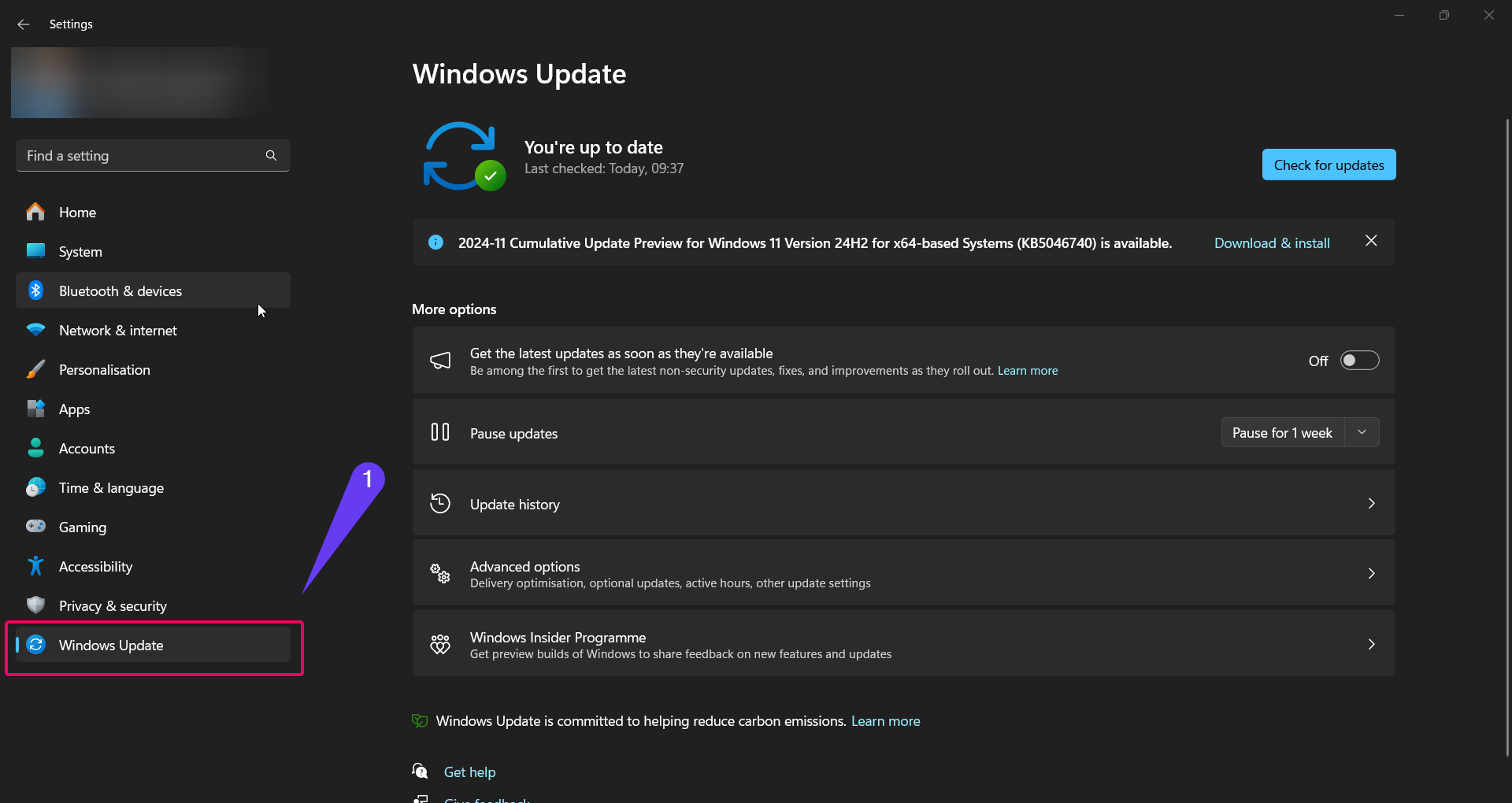Screen dimensions: 1512x803
Task: Click the back arrow icon in Settings
Action: pyautogui.click(x=24, y=24)
